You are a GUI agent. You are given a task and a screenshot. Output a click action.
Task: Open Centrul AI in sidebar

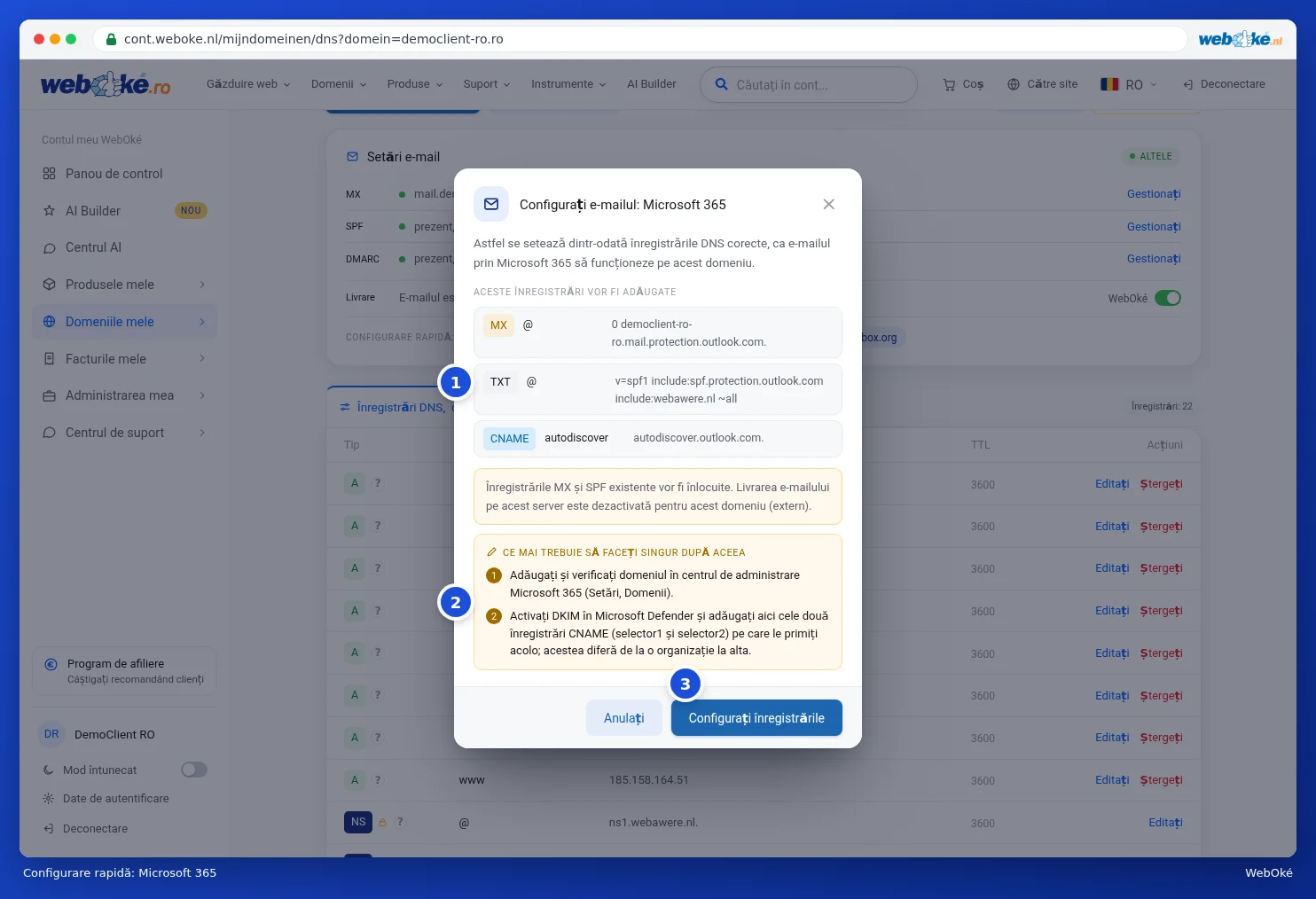[x=124, y=247]
